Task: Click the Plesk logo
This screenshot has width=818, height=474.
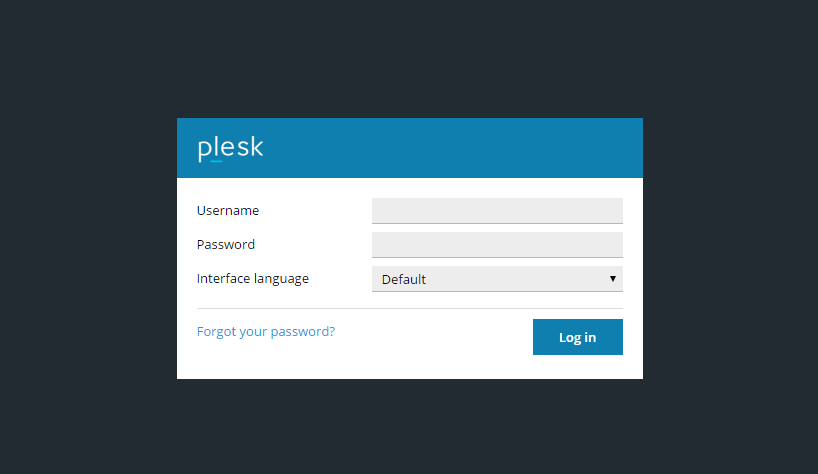Action: tap(230, 148)
